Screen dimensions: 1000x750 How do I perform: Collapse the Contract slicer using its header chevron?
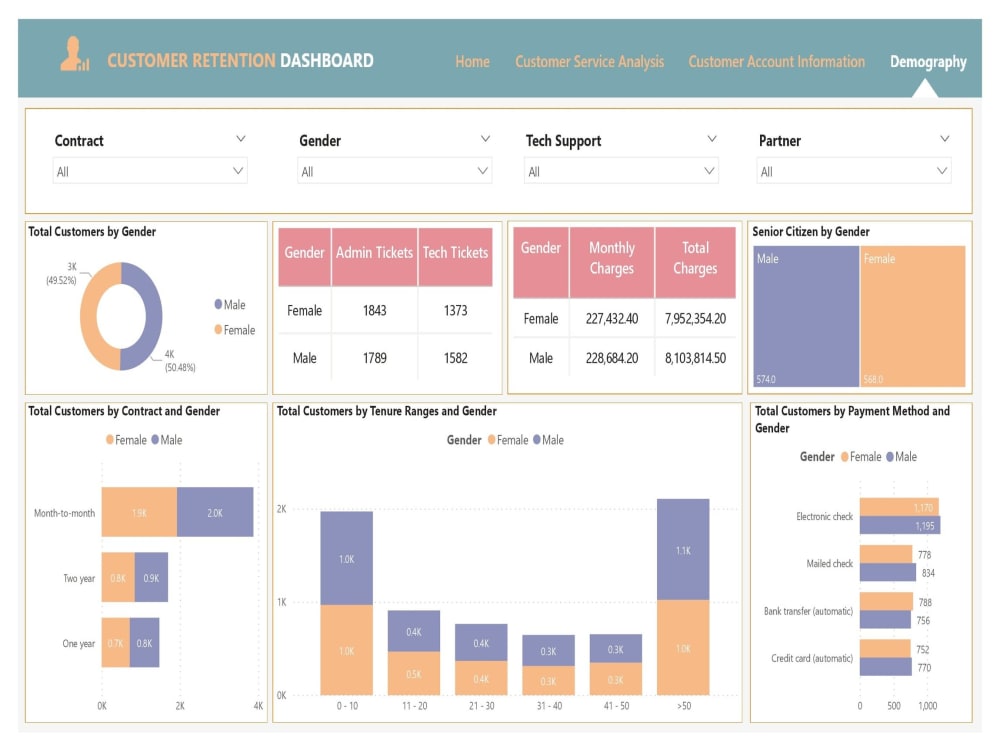[x=240, y=139]
